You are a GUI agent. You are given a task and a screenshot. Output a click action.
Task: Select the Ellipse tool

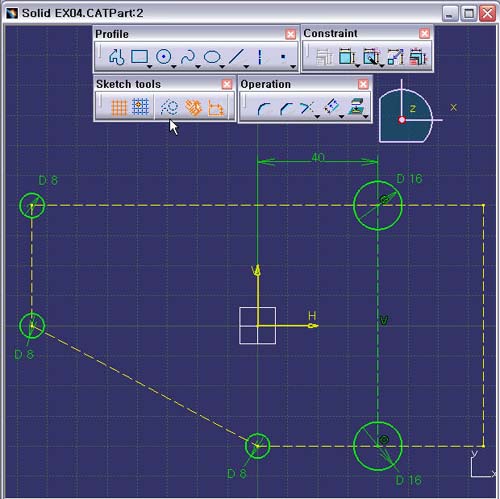212,57
